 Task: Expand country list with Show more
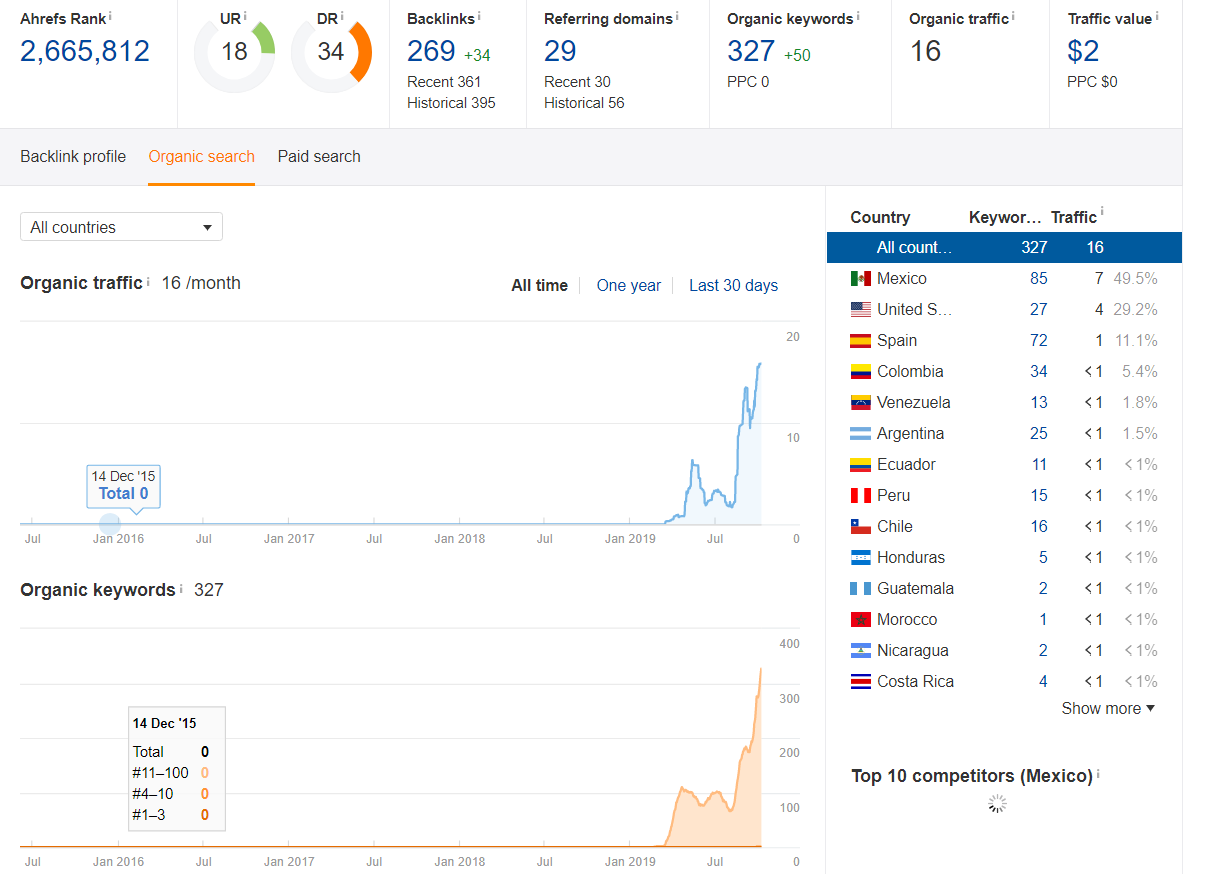click(1108, 708)
